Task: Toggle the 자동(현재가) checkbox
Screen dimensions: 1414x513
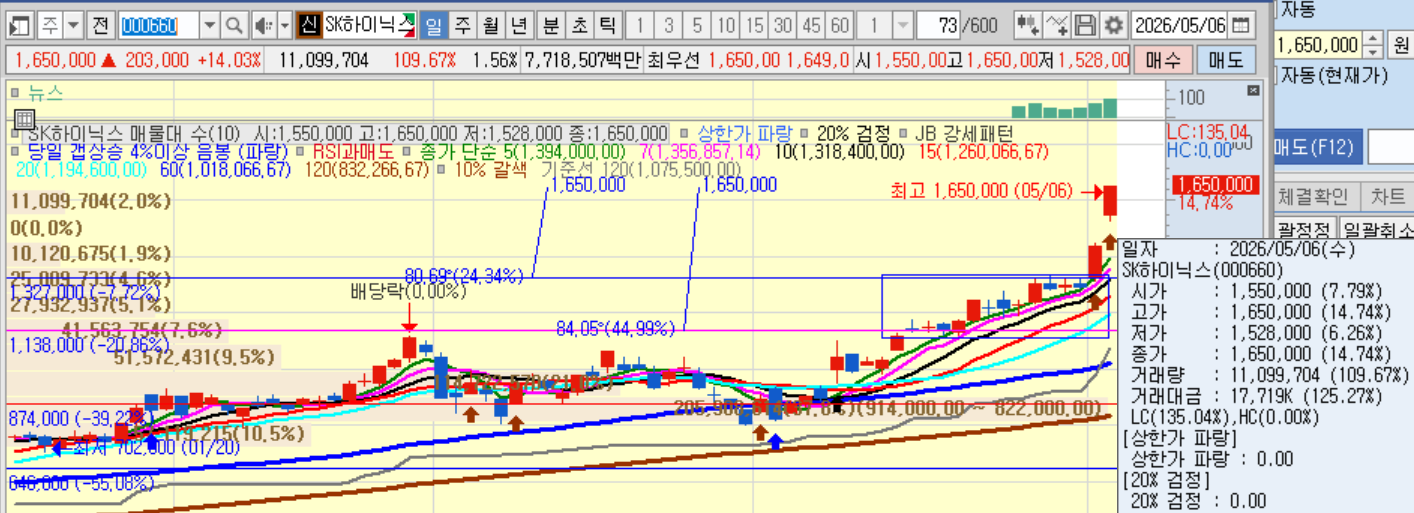Action: point(1276,74)
